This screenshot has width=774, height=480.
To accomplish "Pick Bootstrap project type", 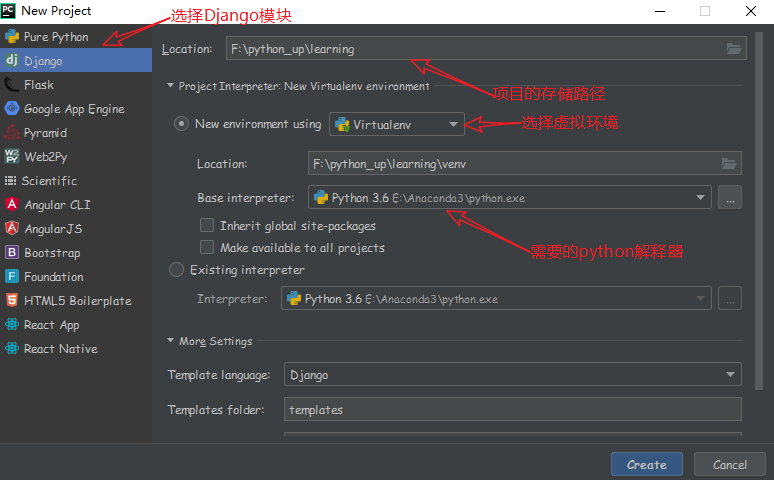I will (76, 252).
